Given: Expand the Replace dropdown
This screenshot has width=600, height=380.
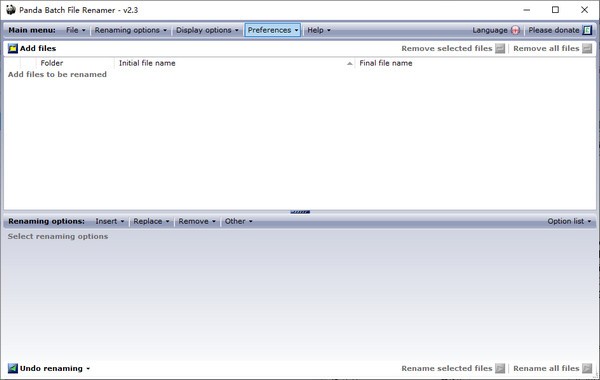Looking at the screenshot, I should [x=151, y=221].
